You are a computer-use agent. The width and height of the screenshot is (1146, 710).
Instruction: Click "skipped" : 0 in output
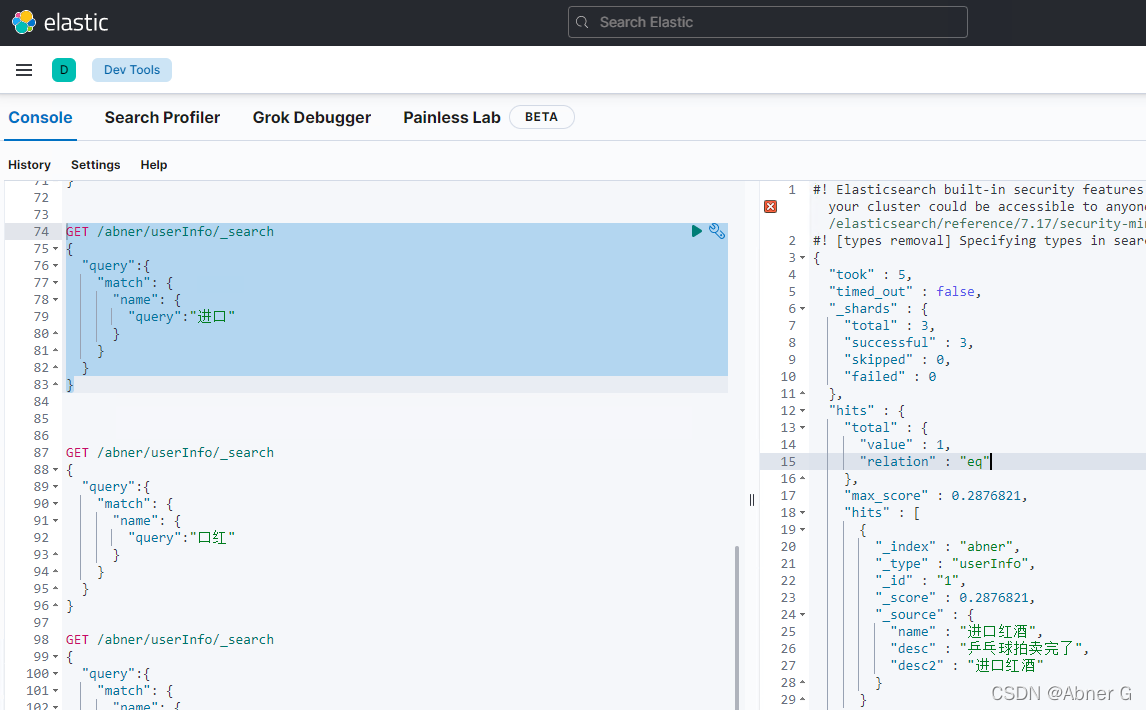[x=897, y=359]
